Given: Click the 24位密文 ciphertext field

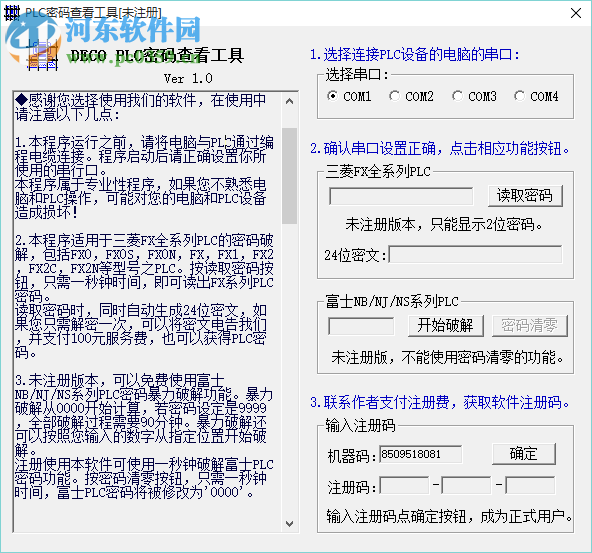Looking at the screenshot, I should (x=475, y=254).
